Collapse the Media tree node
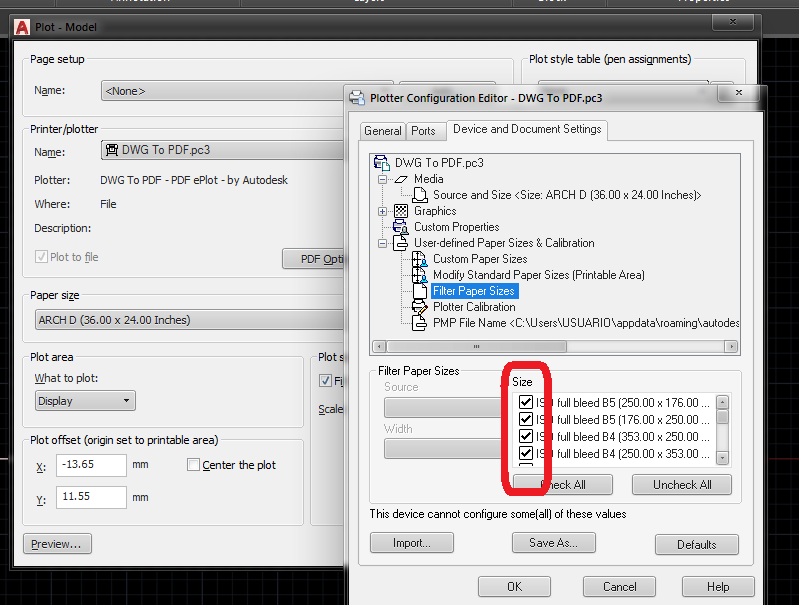 pyautogui.click(x=382, y=179)
